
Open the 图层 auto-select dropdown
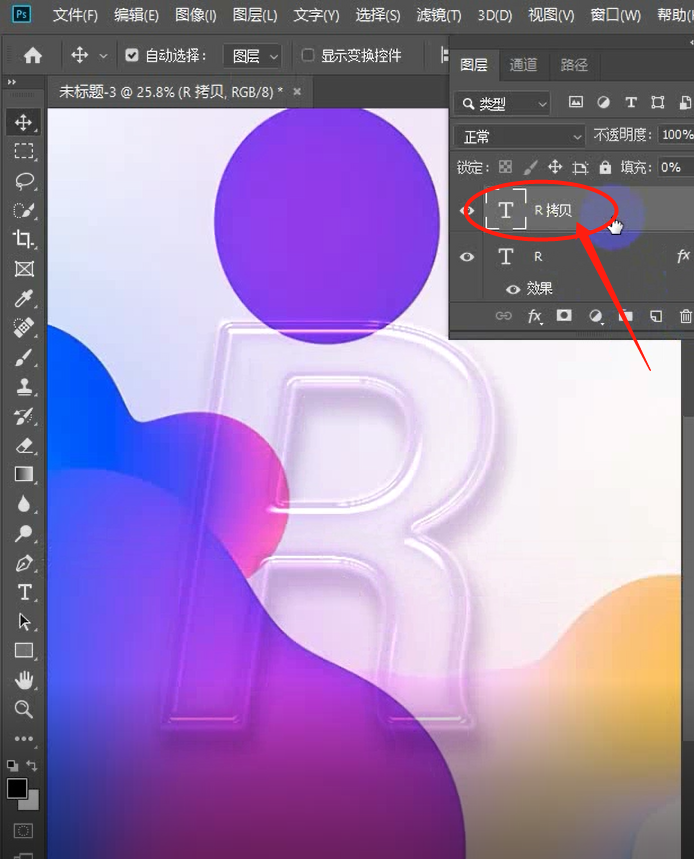253,56
